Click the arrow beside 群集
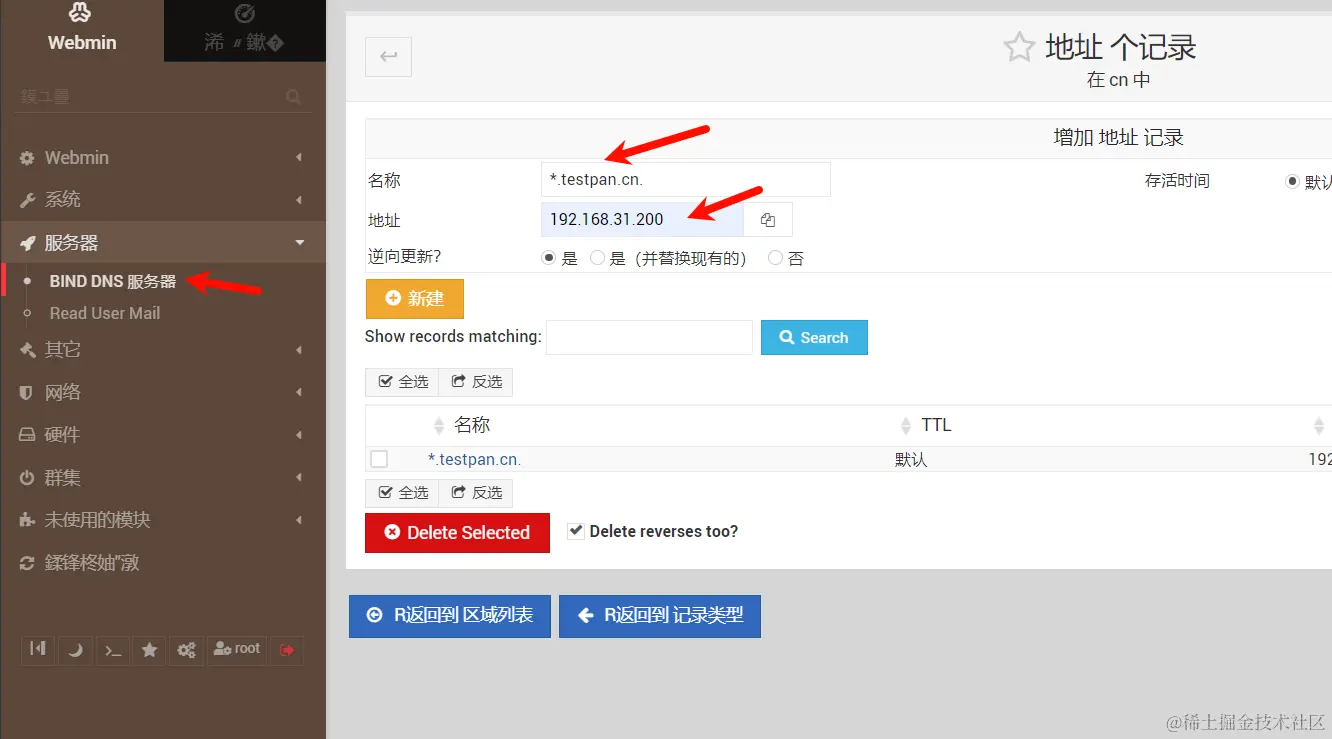1332x739 pixels. click(x=299, y=478)
